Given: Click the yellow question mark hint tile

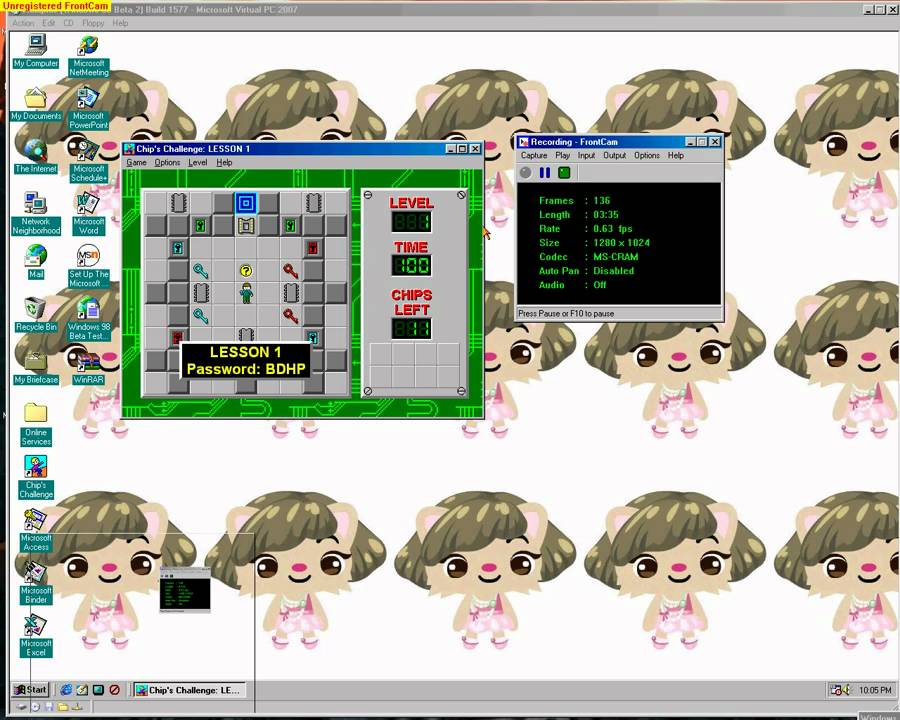Looking at the screenshot, I should [x=246, y=270].
